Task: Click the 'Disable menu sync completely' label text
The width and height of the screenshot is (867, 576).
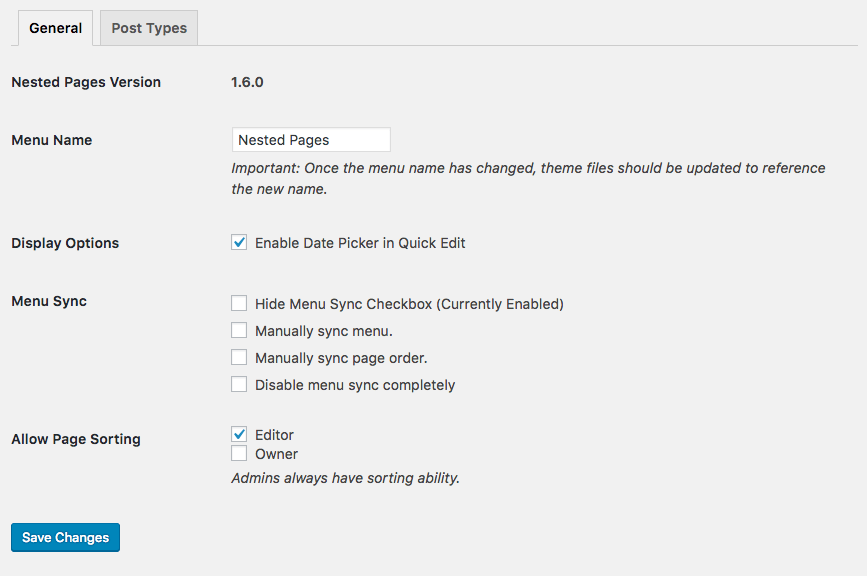Action: (355, 385)
